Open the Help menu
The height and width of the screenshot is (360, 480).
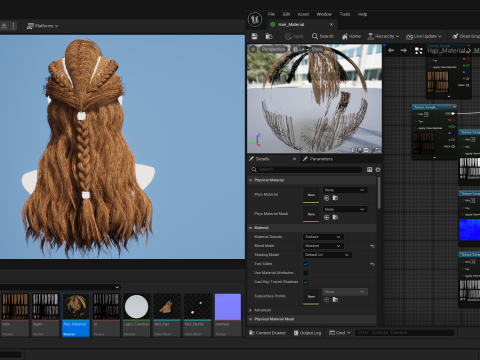[363, 14]
